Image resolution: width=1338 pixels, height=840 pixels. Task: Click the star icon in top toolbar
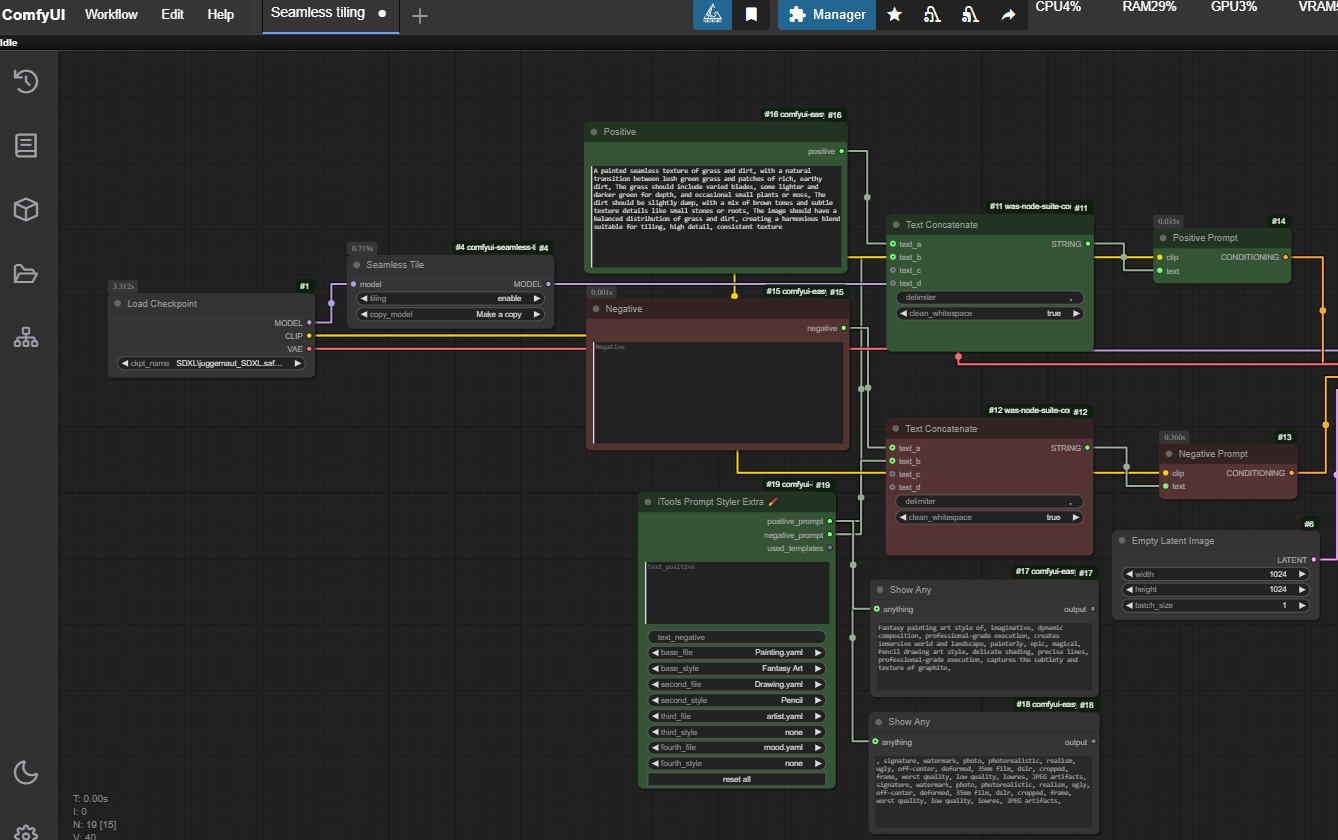click(x=894, y=15)
